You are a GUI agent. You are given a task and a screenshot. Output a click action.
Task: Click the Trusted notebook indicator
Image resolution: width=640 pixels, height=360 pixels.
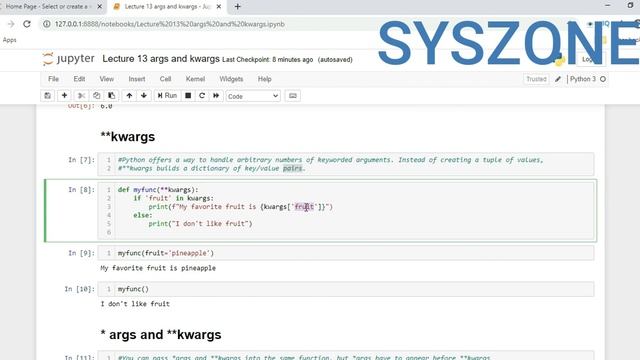536,79
